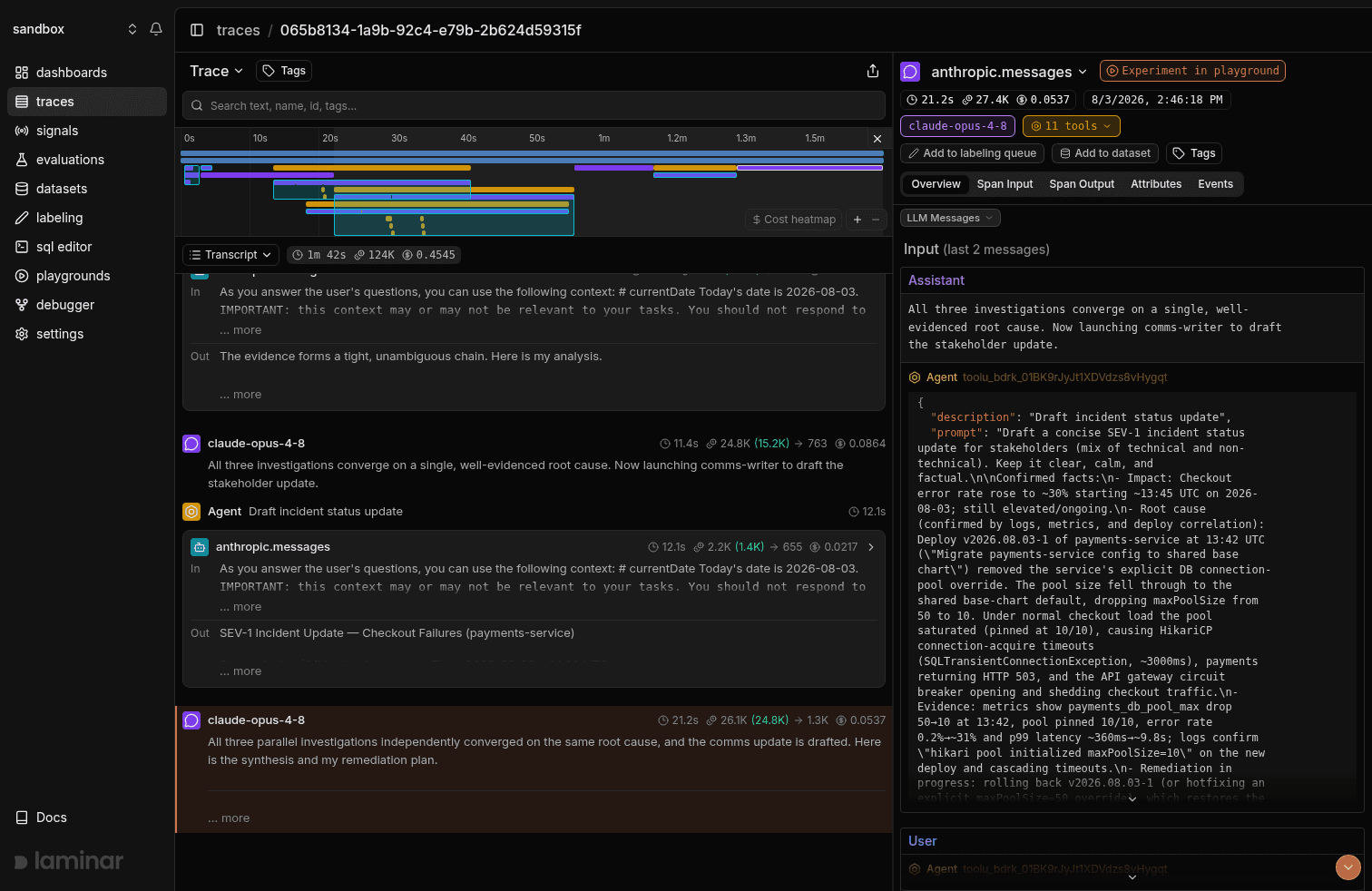Toggle the Cost heatmap
Screen dimensions: 1372x891
click(794, 220)
